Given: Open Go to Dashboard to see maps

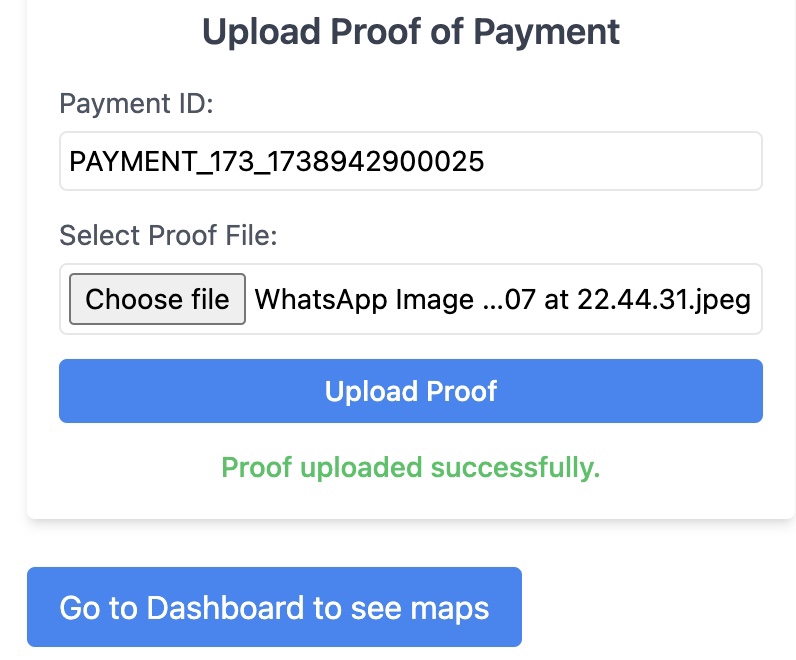Looking at the screenshot, I should coord(274,607).
